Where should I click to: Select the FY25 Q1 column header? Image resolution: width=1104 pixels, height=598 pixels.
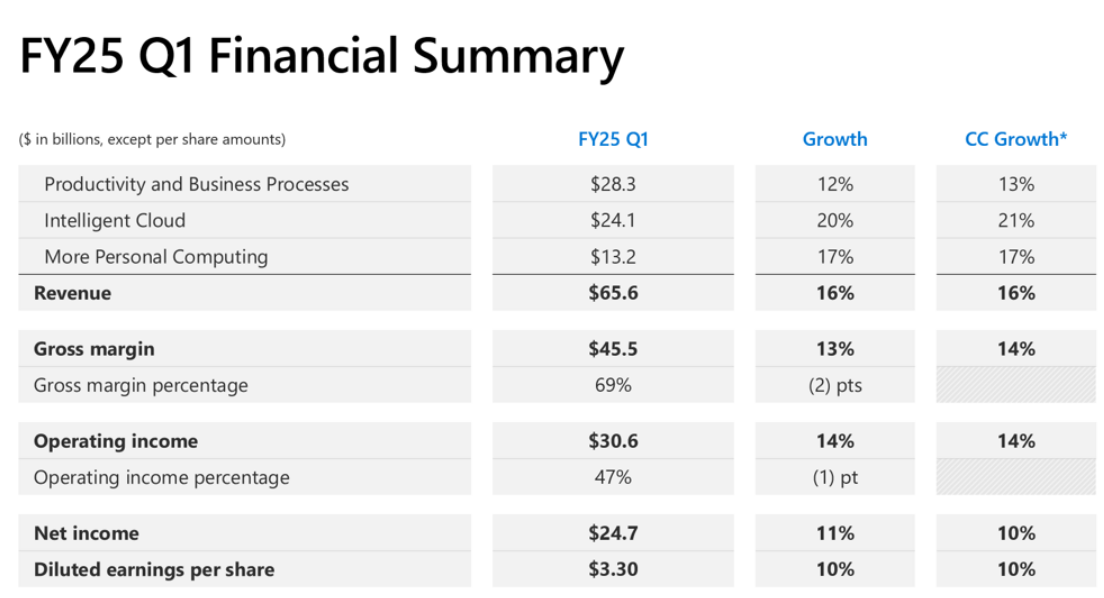point(613,140)
